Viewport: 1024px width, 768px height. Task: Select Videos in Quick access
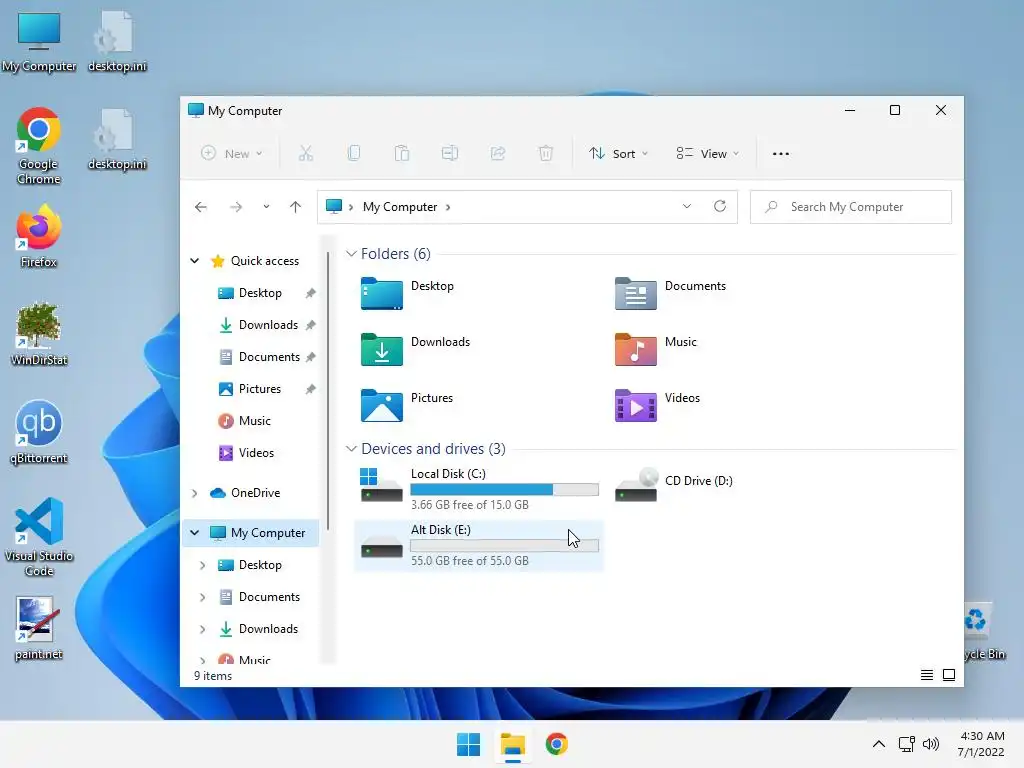click(x=256, y=453)
